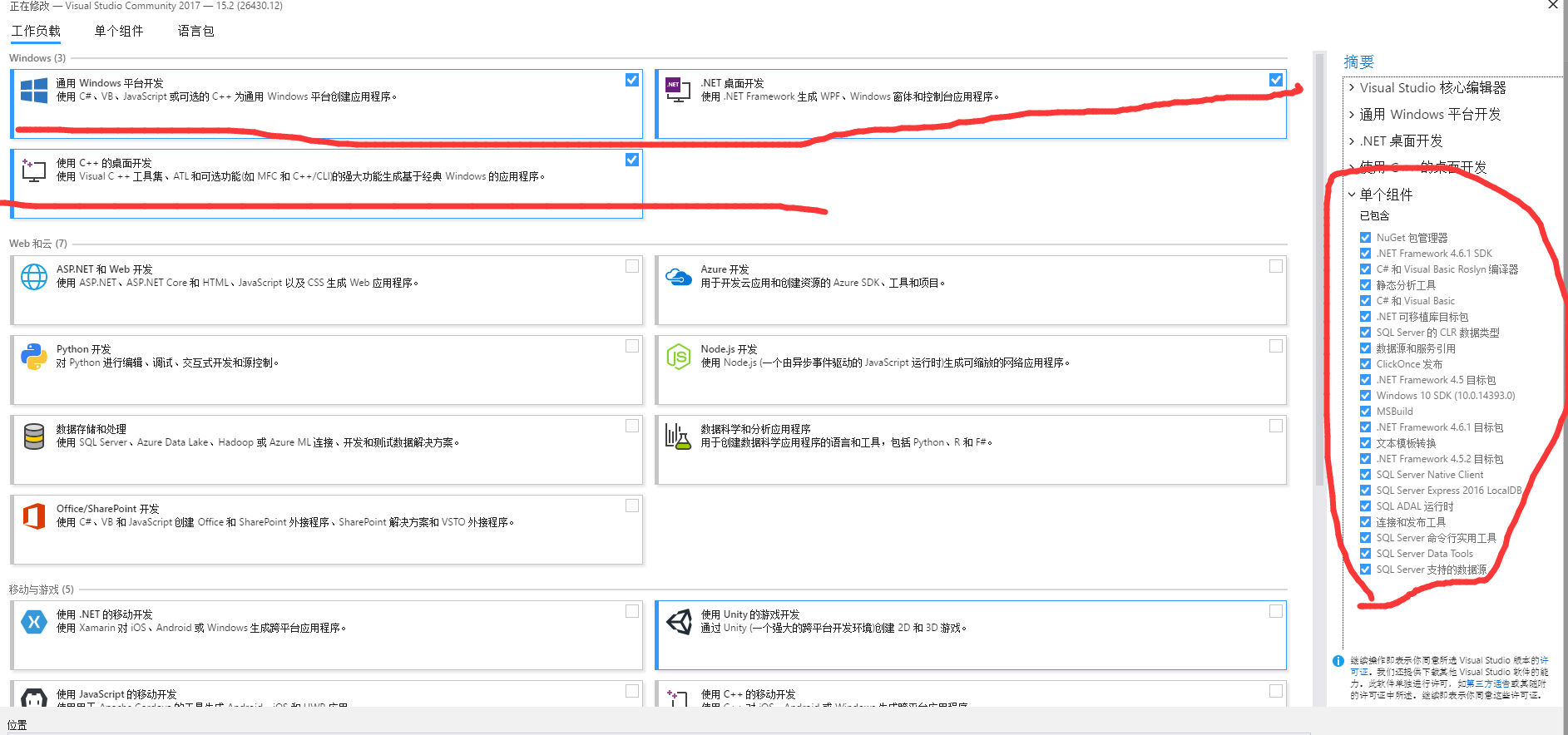Close the installer with the X button
The height and width of the screenshot is (735, 1568).
(x=1552, y=5)
